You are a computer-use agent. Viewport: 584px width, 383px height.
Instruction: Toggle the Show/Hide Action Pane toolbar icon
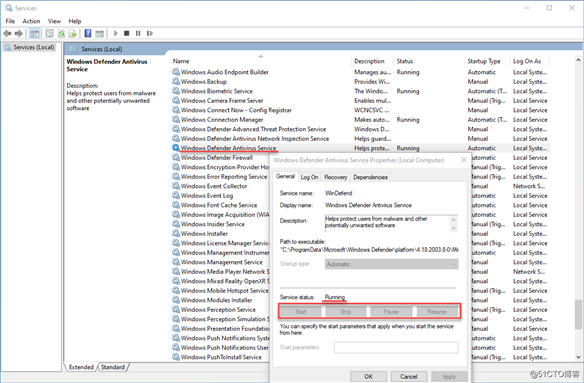point(99,34)
